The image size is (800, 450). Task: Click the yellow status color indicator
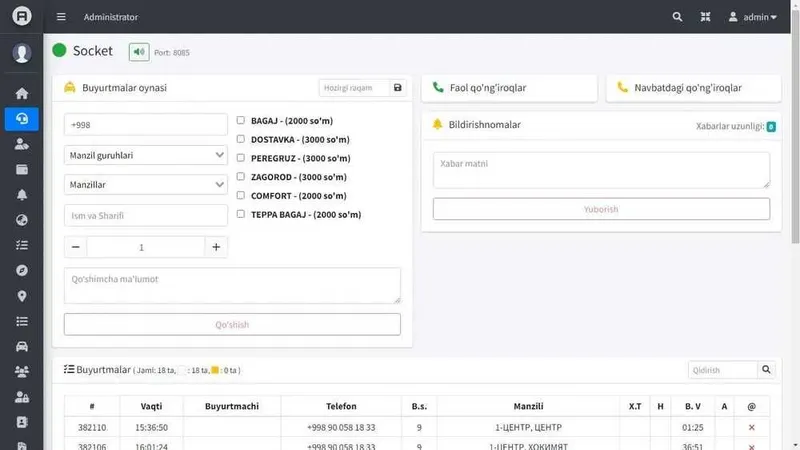coord(215,370)
